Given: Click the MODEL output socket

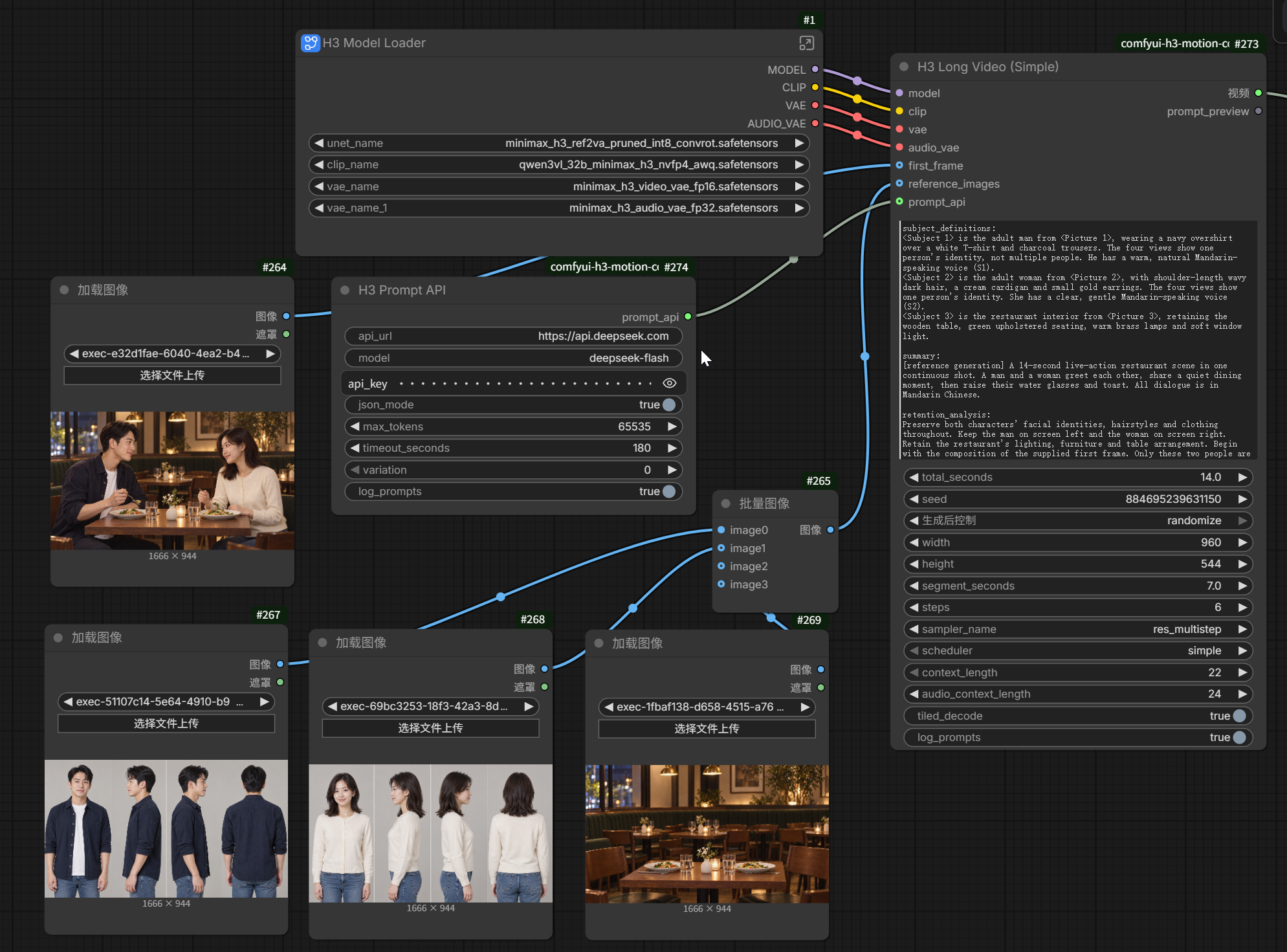Looking at the screenshot, I should point(815,69).
